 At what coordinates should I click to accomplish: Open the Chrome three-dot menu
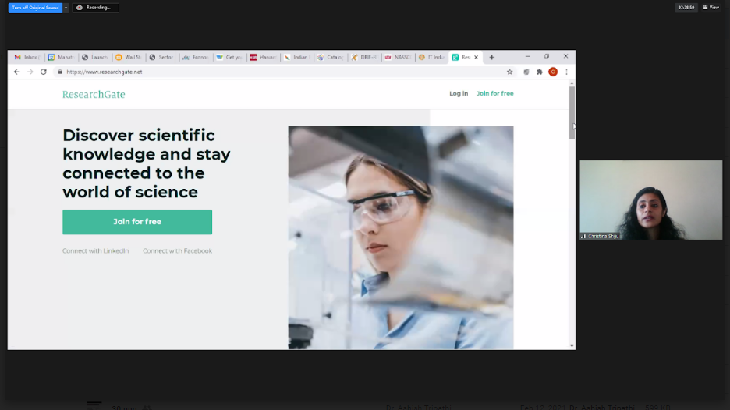click(x=567, y=72)
